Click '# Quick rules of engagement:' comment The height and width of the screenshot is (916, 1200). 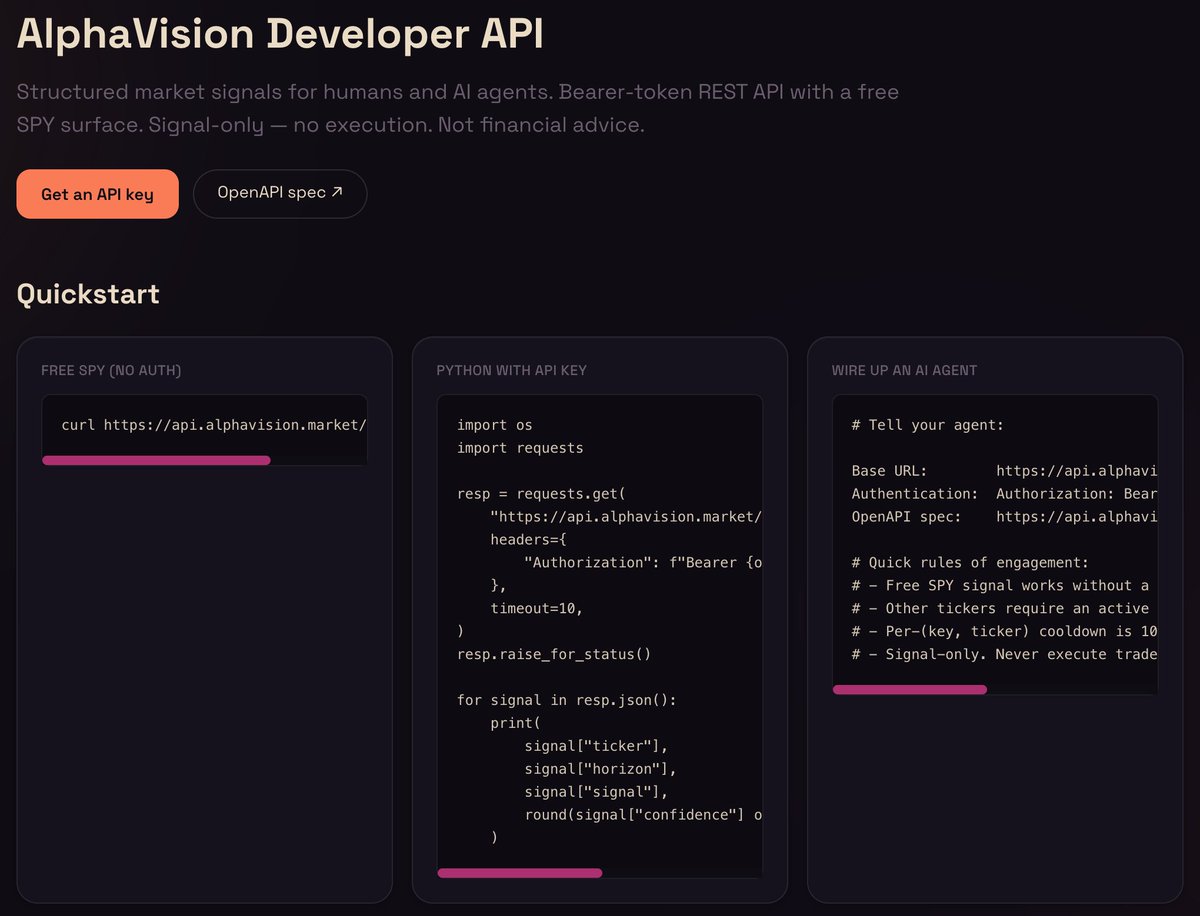(970, 562)
